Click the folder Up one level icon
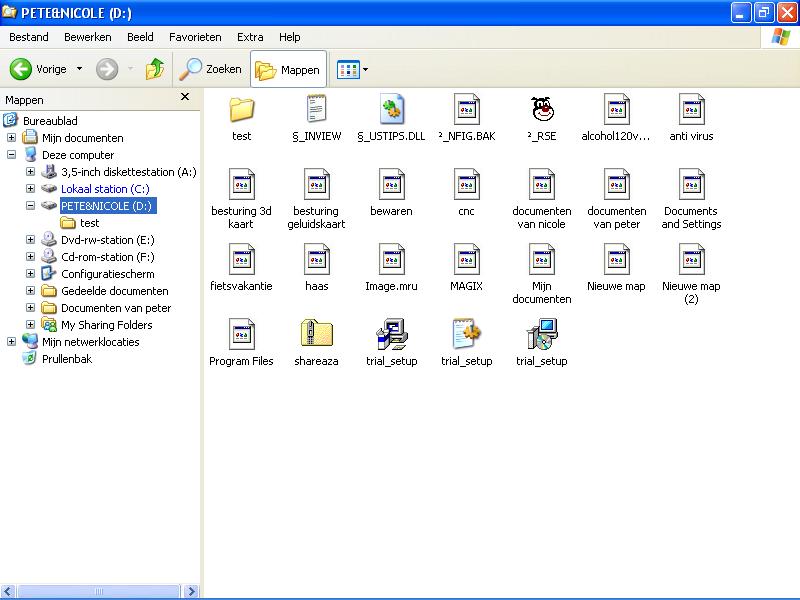 click(x=154, y=69)
